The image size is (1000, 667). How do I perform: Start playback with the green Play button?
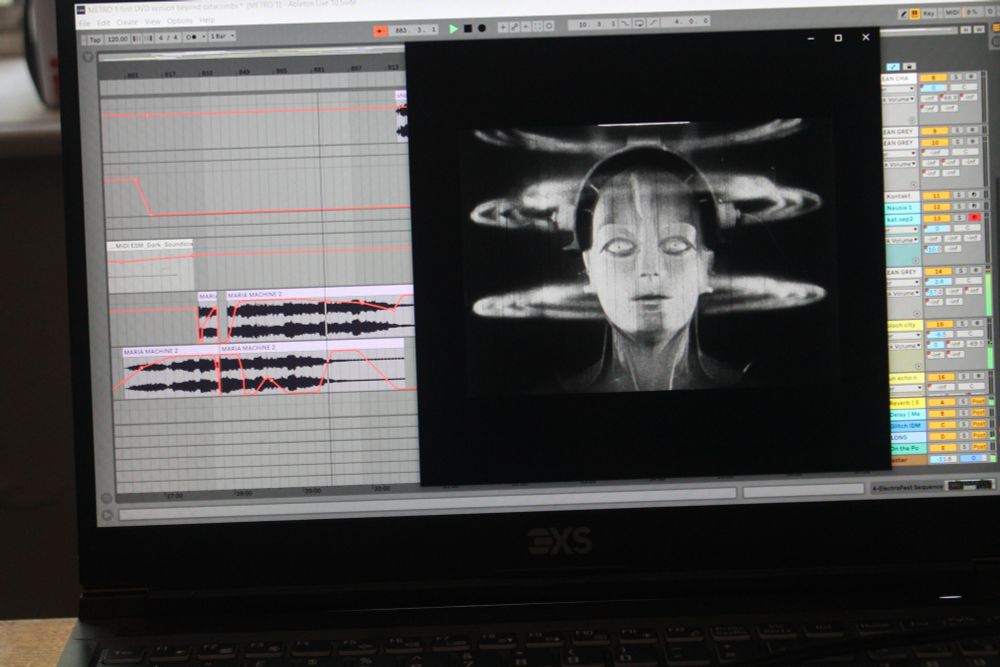coord(453,29)
